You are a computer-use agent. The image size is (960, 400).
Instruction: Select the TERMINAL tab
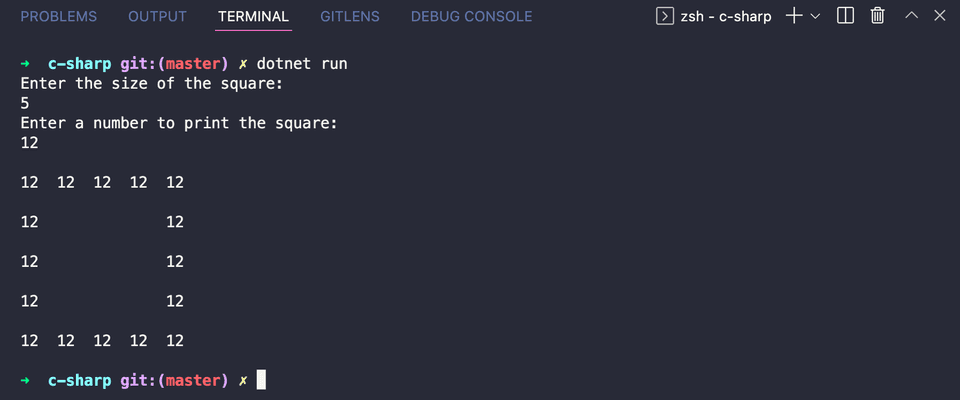coord(253,17)
